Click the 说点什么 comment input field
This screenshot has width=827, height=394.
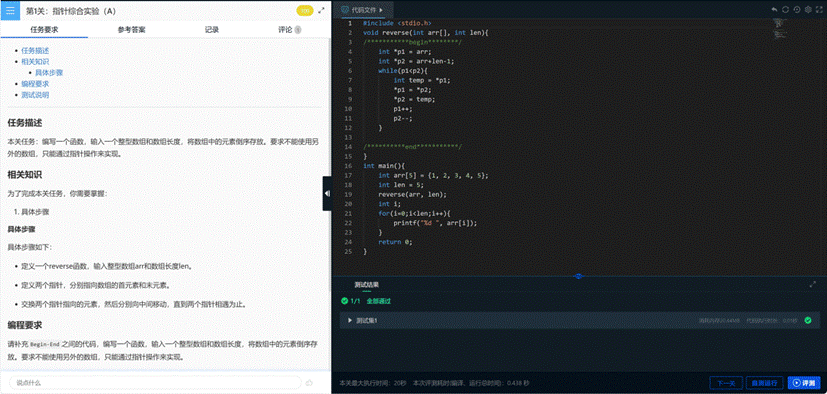click(156, 382)
